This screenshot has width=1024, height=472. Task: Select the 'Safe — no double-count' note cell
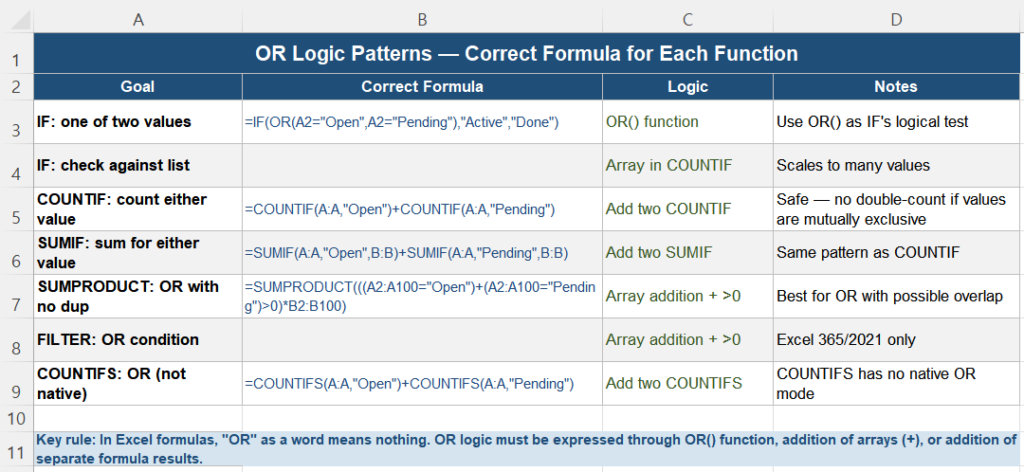pos(896,209)
